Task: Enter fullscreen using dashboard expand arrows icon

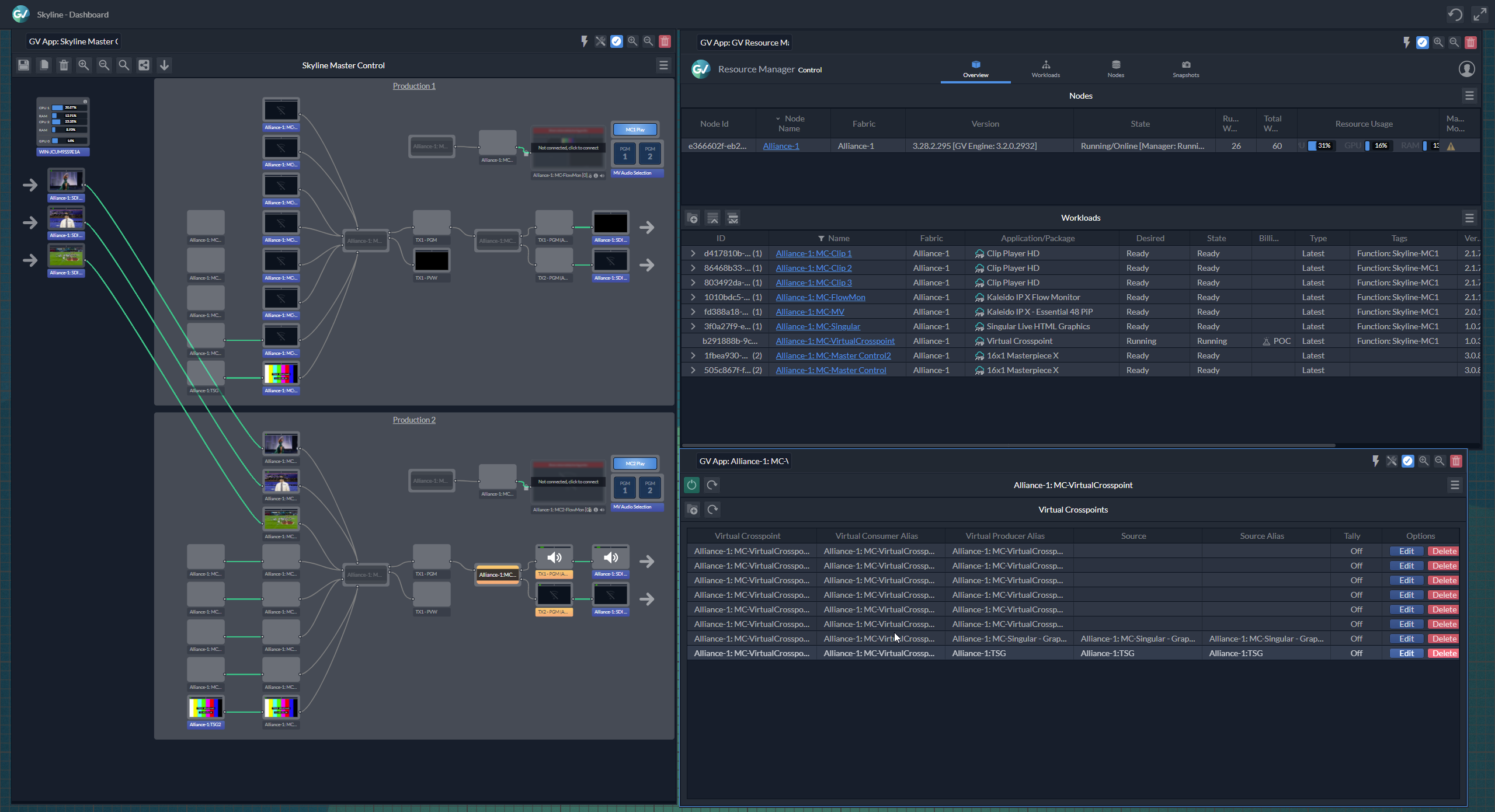Action: tap(1479, 15)
